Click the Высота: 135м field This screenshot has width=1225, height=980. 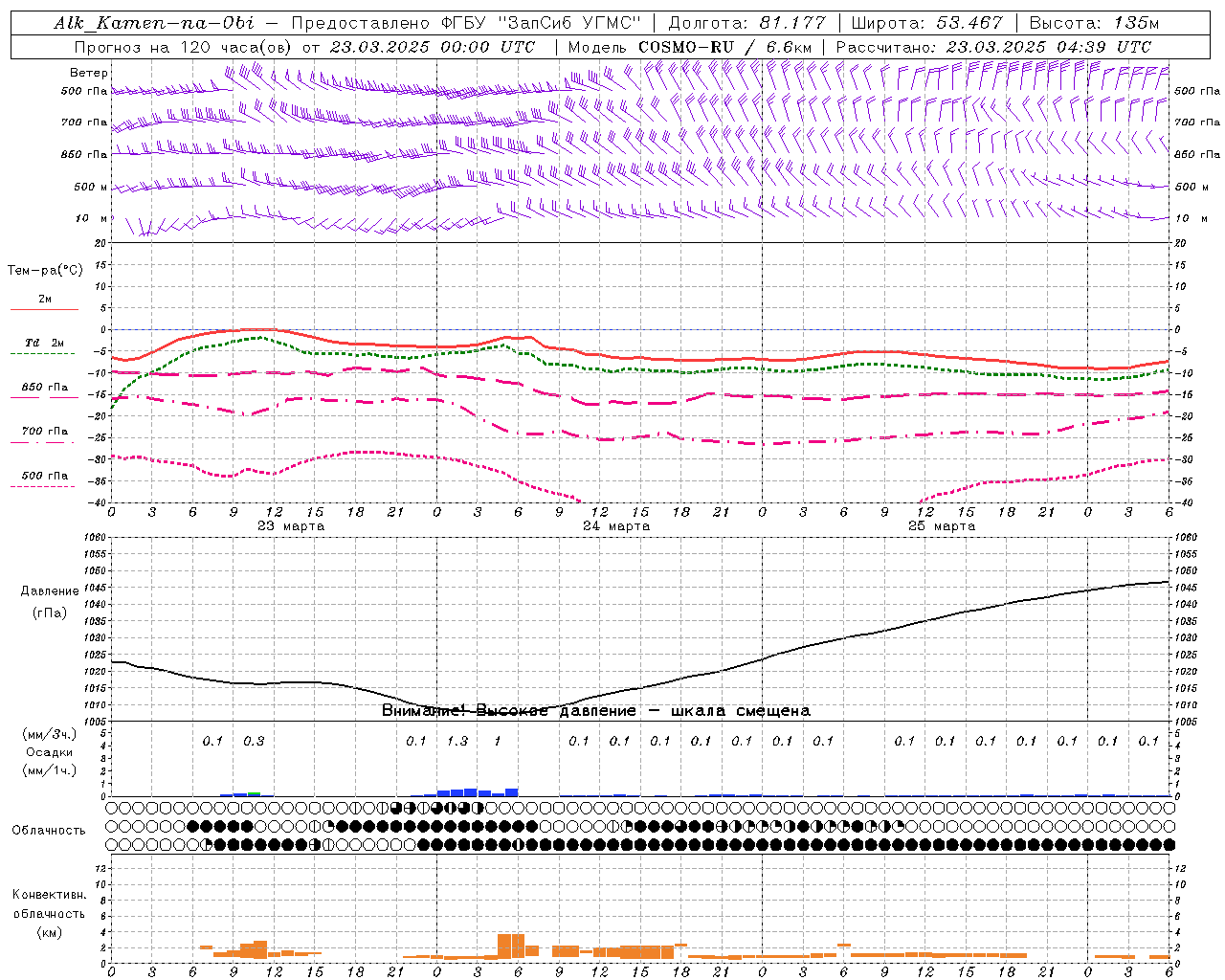point(1094,23)
